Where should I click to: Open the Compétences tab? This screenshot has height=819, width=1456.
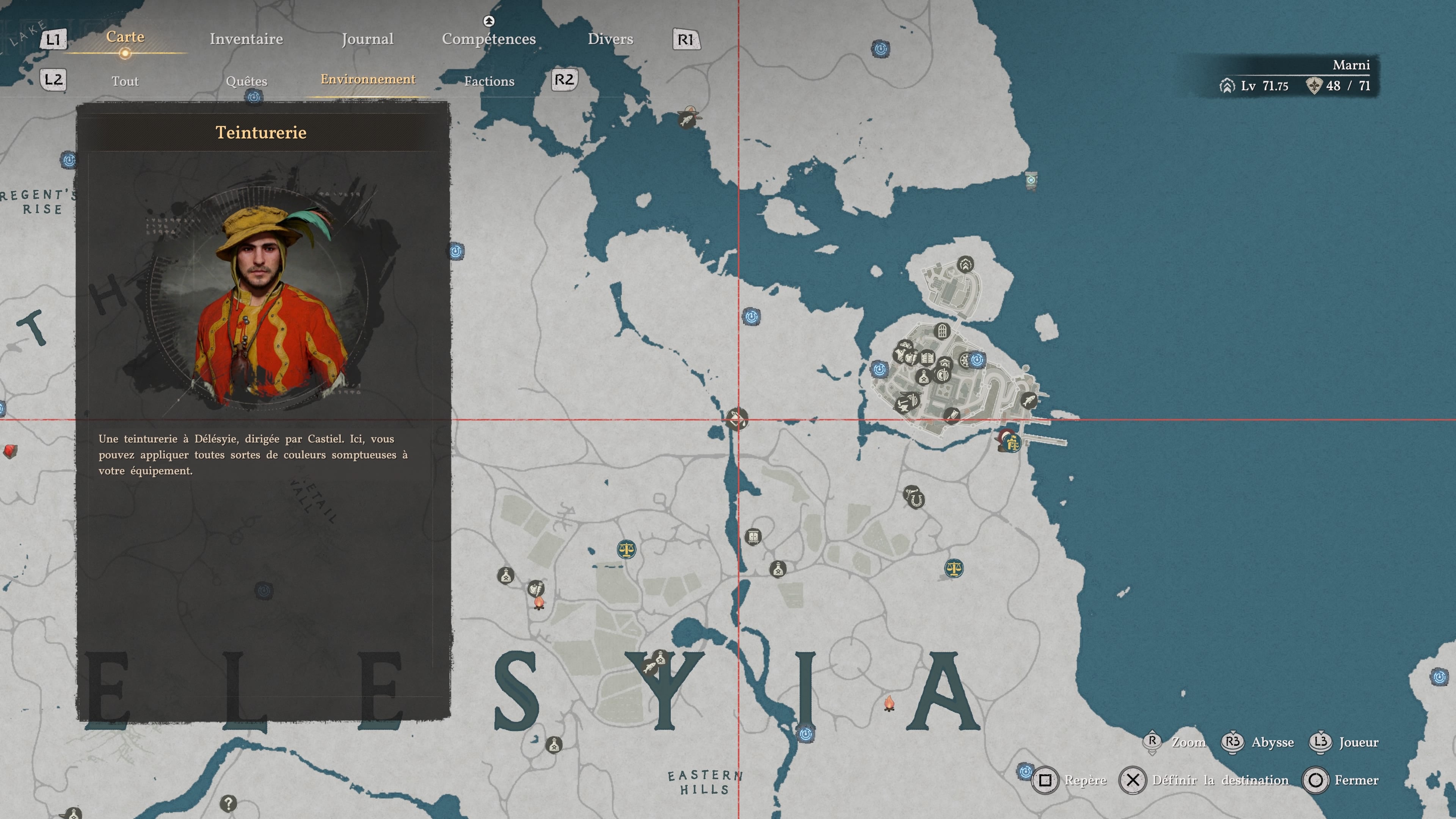point(488,39)
